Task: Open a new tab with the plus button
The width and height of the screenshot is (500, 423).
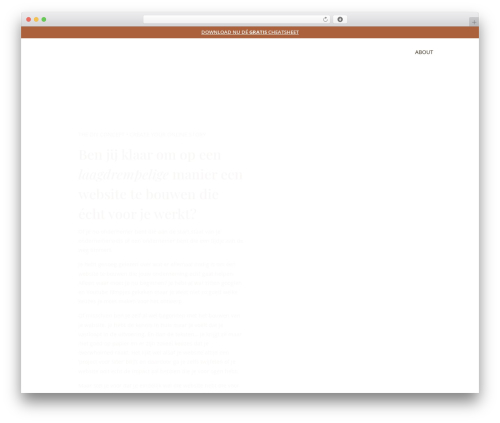Action: tap(474, 22)
